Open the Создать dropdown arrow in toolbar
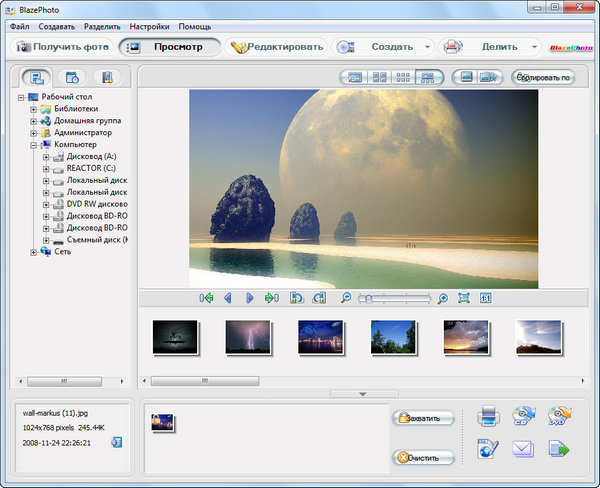600x488 pixels. coord(428,46)
